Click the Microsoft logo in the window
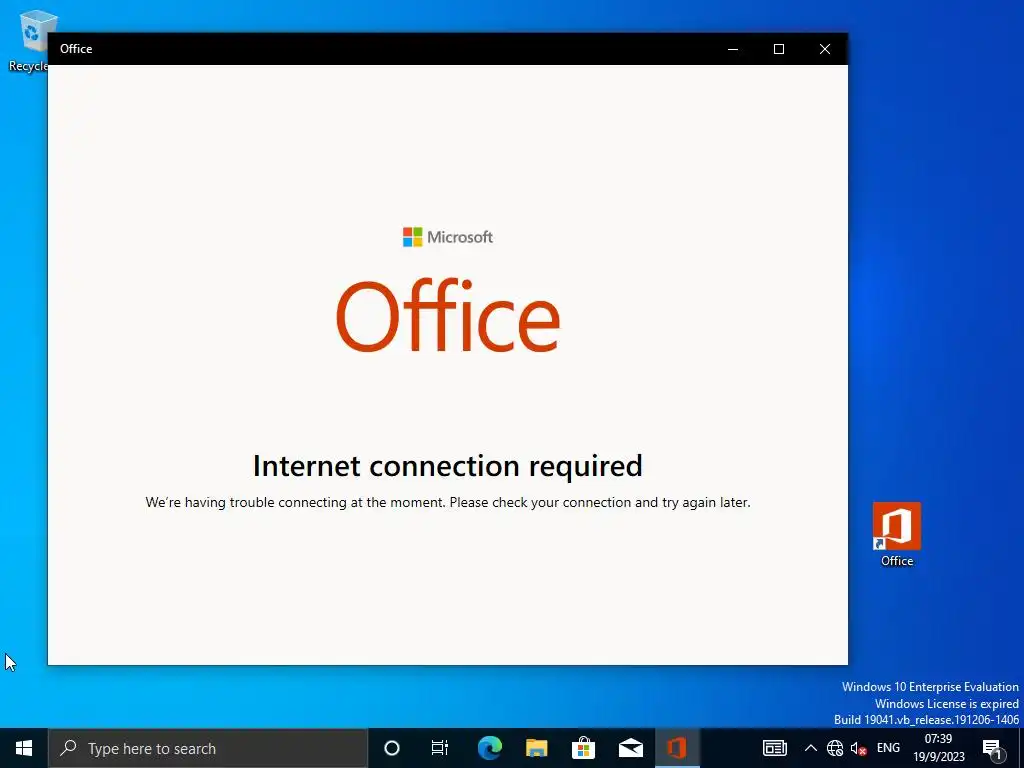 448,237
